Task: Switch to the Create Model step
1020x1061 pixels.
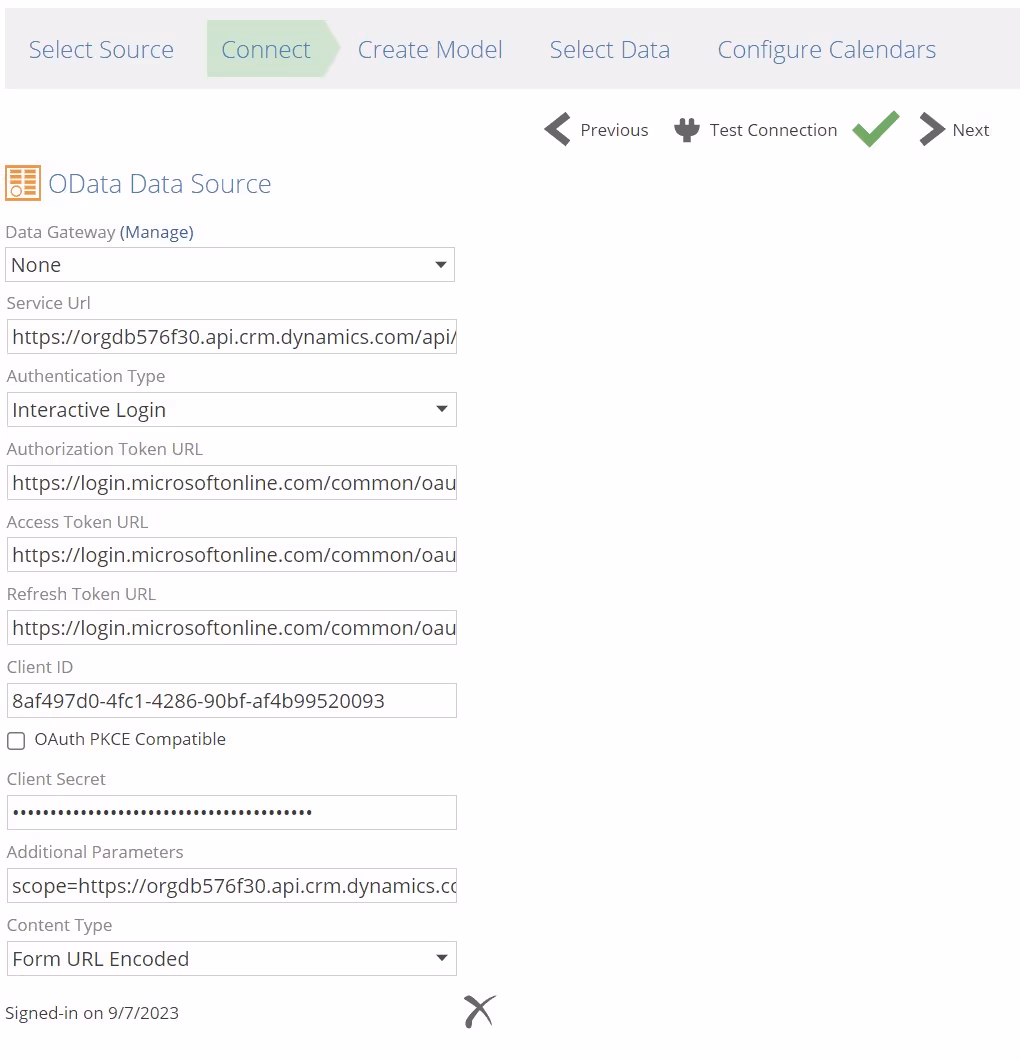Action: click(430, 50)
